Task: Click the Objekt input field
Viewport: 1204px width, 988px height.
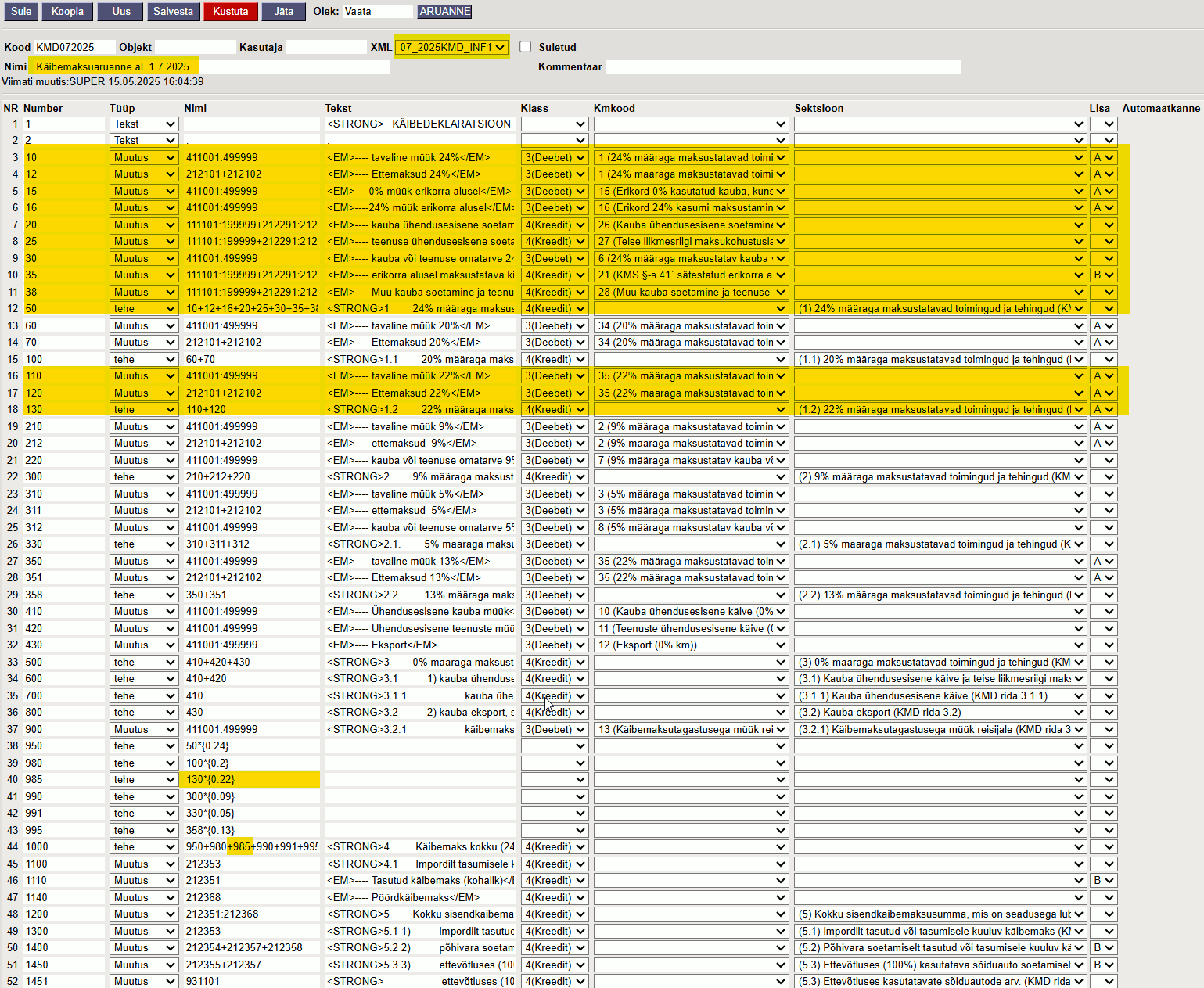Action: coord(195,47)
